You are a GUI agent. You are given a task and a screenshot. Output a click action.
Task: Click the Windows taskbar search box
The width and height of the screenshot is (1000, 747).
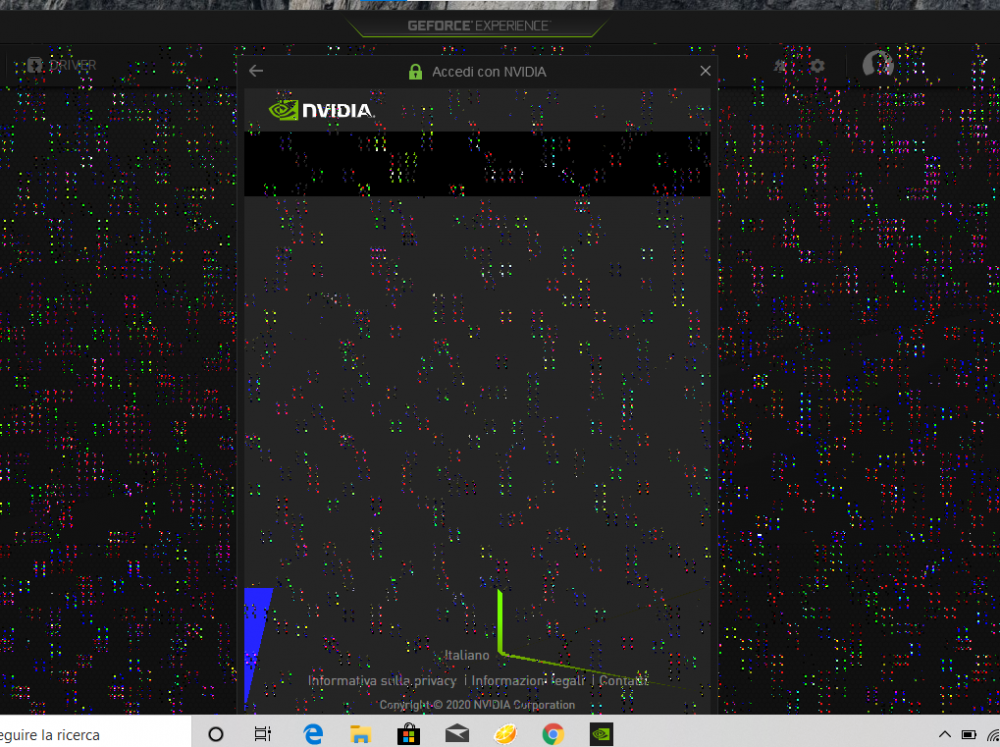pyautogui.click(x=96, y=734)
